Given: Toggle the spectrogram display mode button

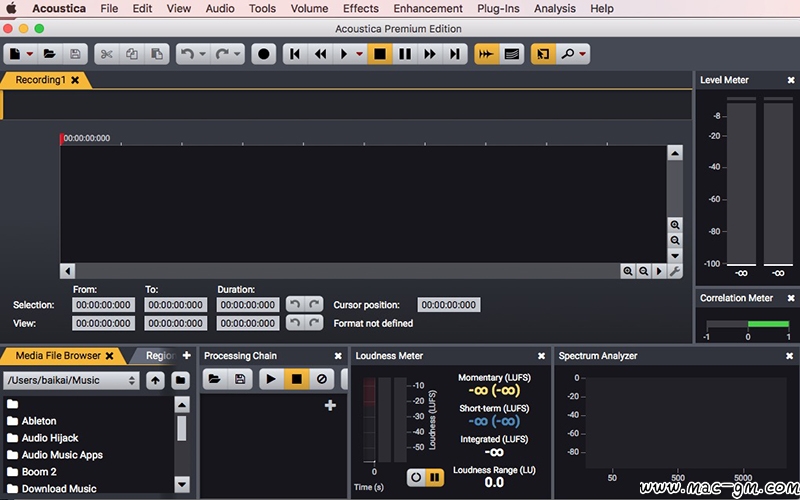Looking at the screenshot, I should (512, 54).
